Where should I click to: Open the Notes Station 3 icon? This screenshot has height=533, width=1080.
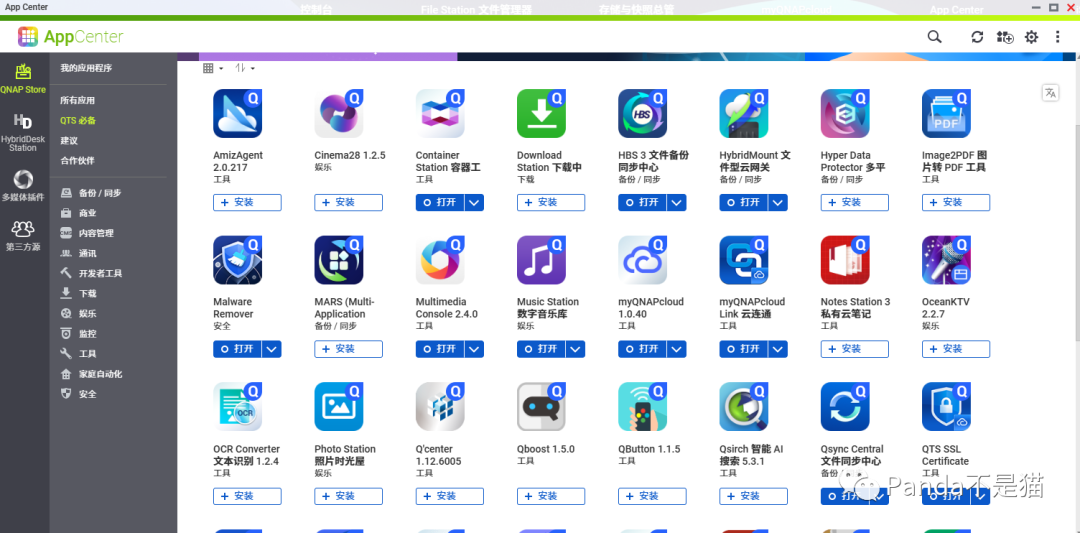tap(845, 260)
